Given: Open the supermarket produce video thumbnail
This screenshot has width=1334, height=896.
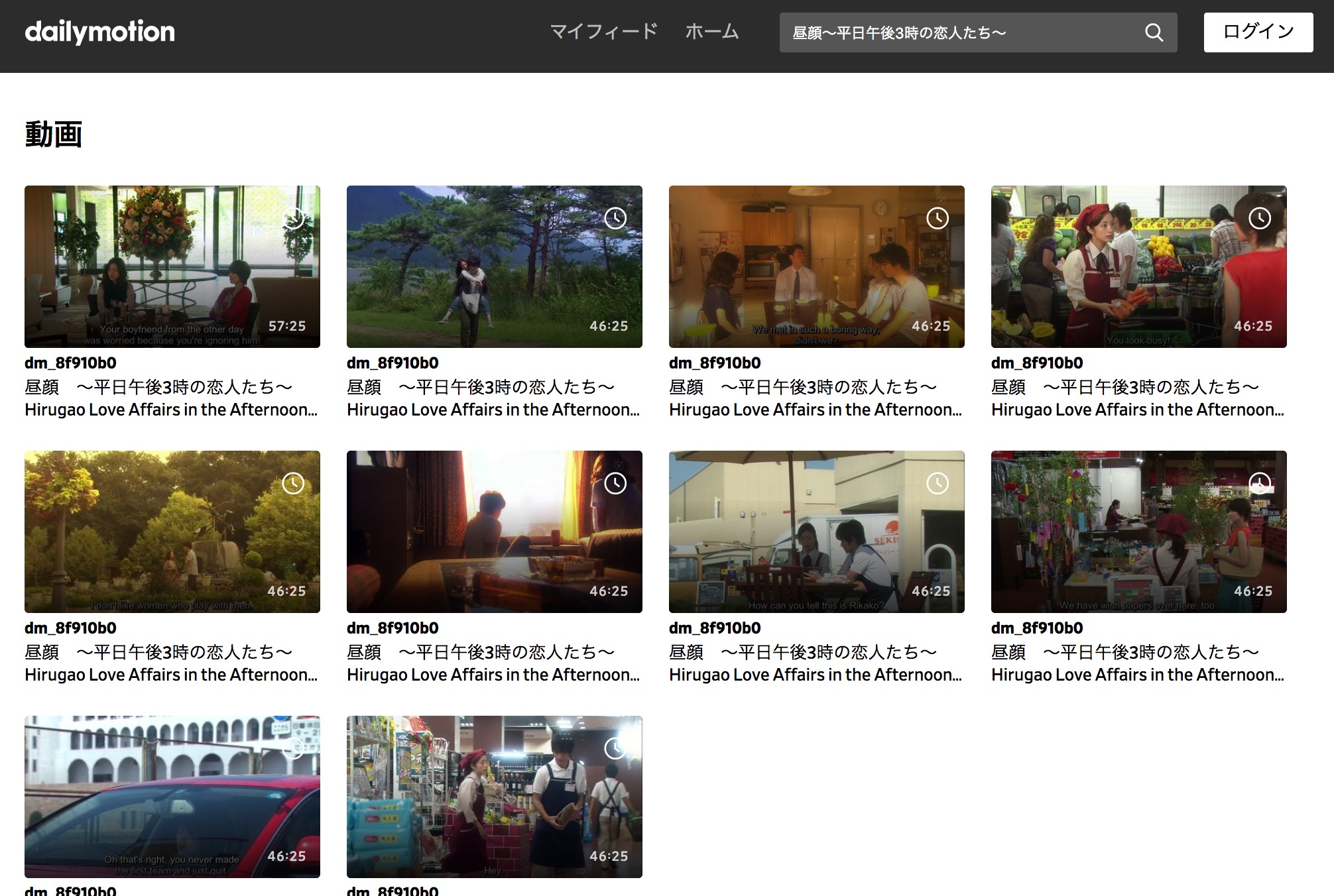Looking at the screenshot, I should [x=1139, y=266].
